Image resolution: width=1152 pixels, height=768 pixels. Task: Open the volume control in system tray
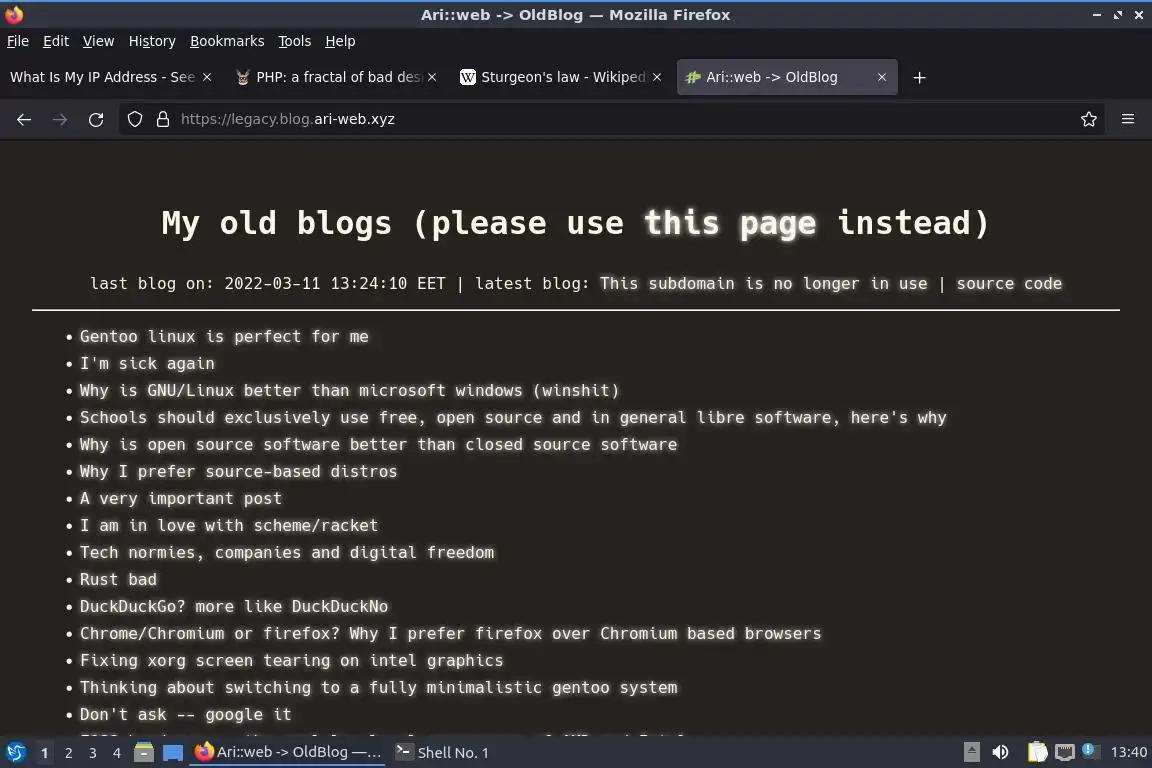pyautogui.click(x=1000, y=753)
